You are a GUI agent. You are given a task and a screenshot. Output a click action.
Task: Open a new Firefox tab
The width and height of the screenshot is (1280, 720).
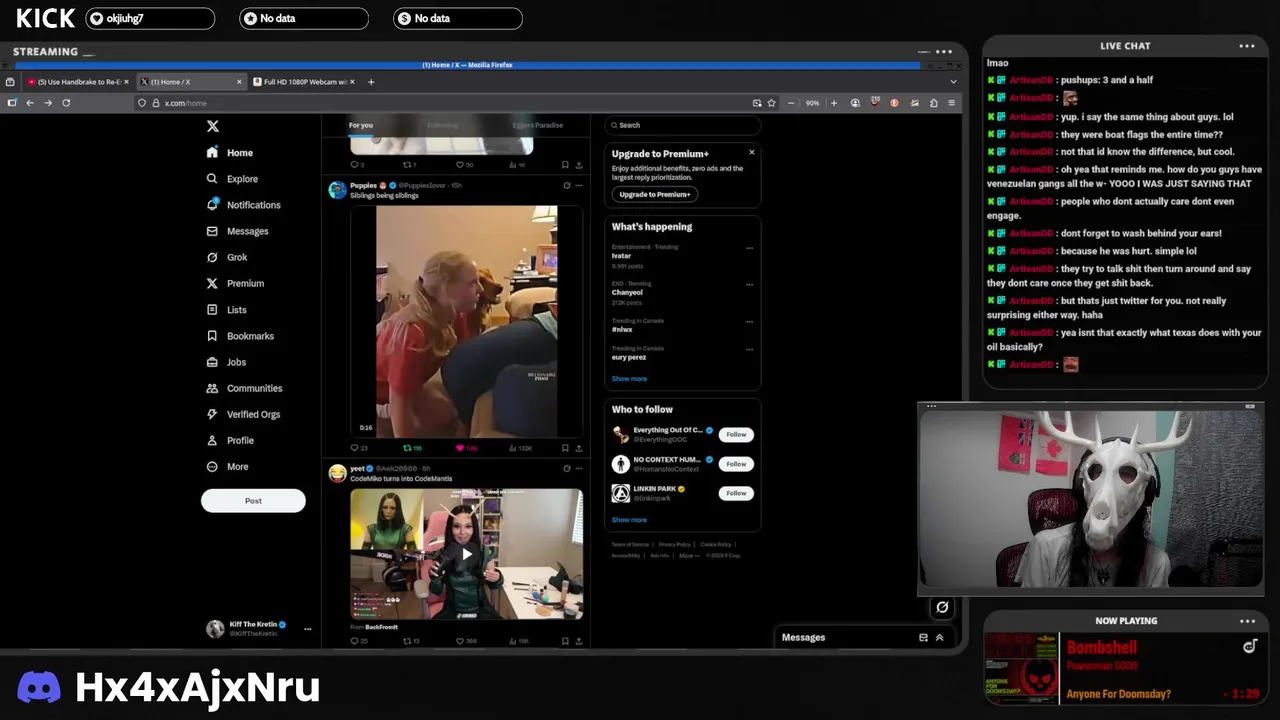pyautogui.click(x=371, y=82)
